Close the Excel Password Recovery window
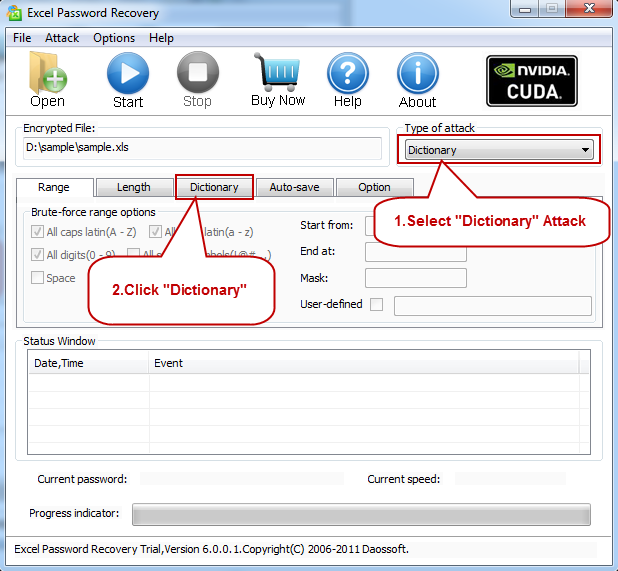Image resolution: width=618 pixels, height=571 pixels. 589,9
